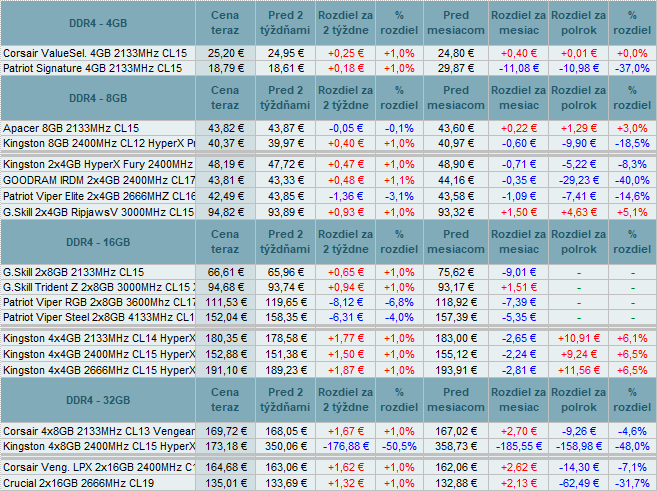Click Rozdiel za 2 týždne header in DDR4 - 16GB section
This screenshot has width=657, height=491.
tap(346, 242)
